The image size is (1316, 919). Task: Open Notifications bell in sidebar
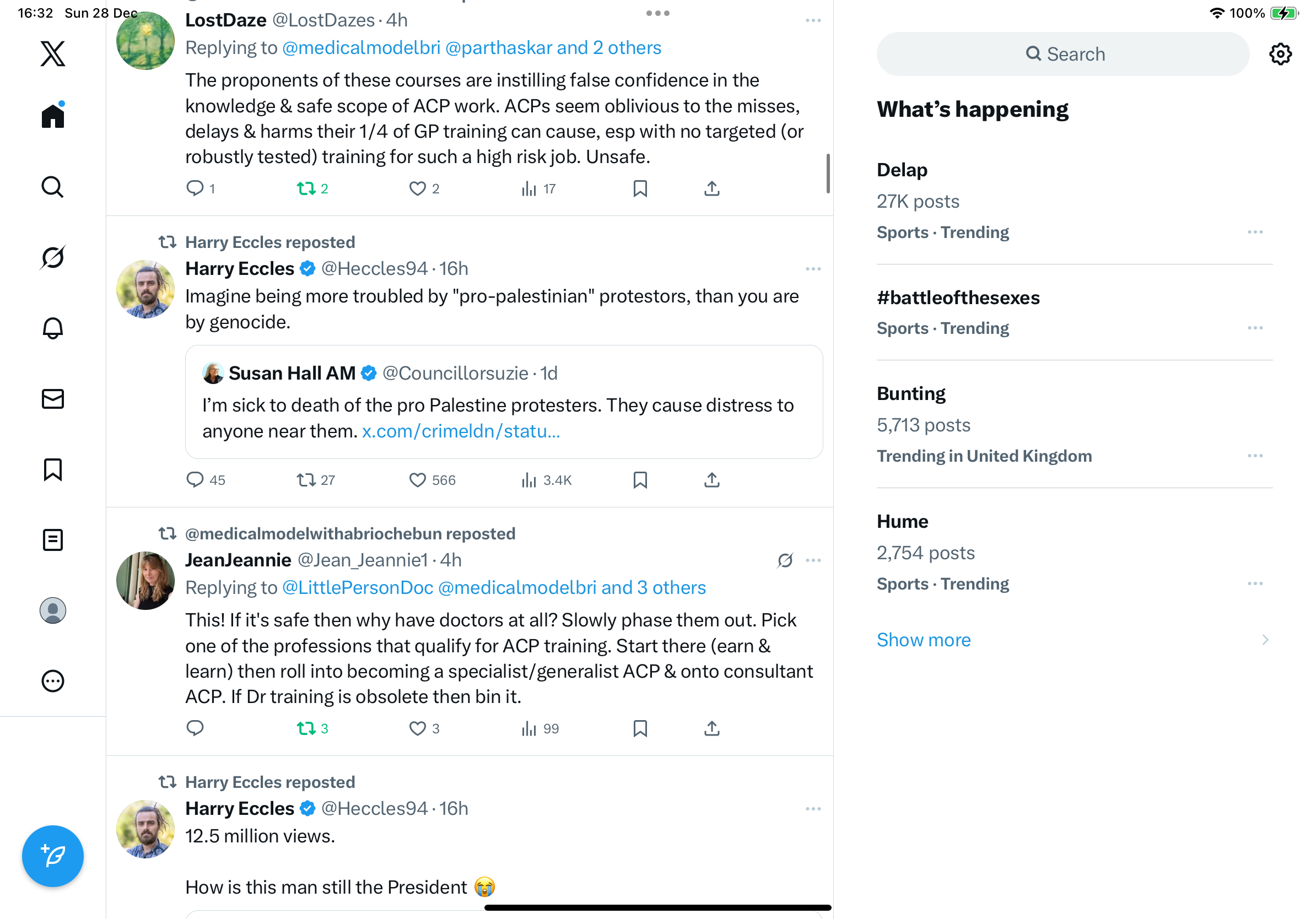[53, 328]
